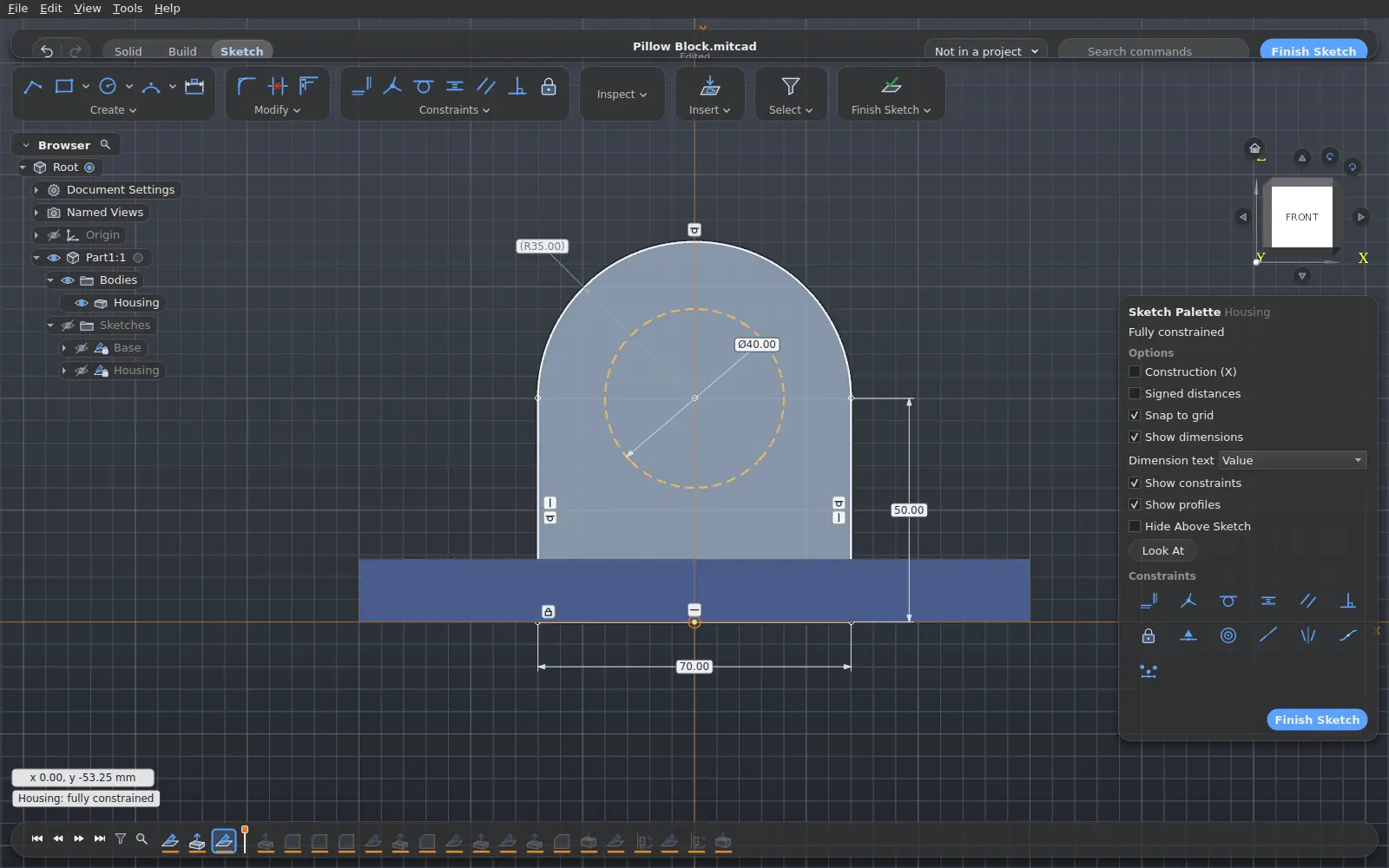Click the Fix lock constraint in toolbar
This screenshot has height=868, width=1389.
549,86
